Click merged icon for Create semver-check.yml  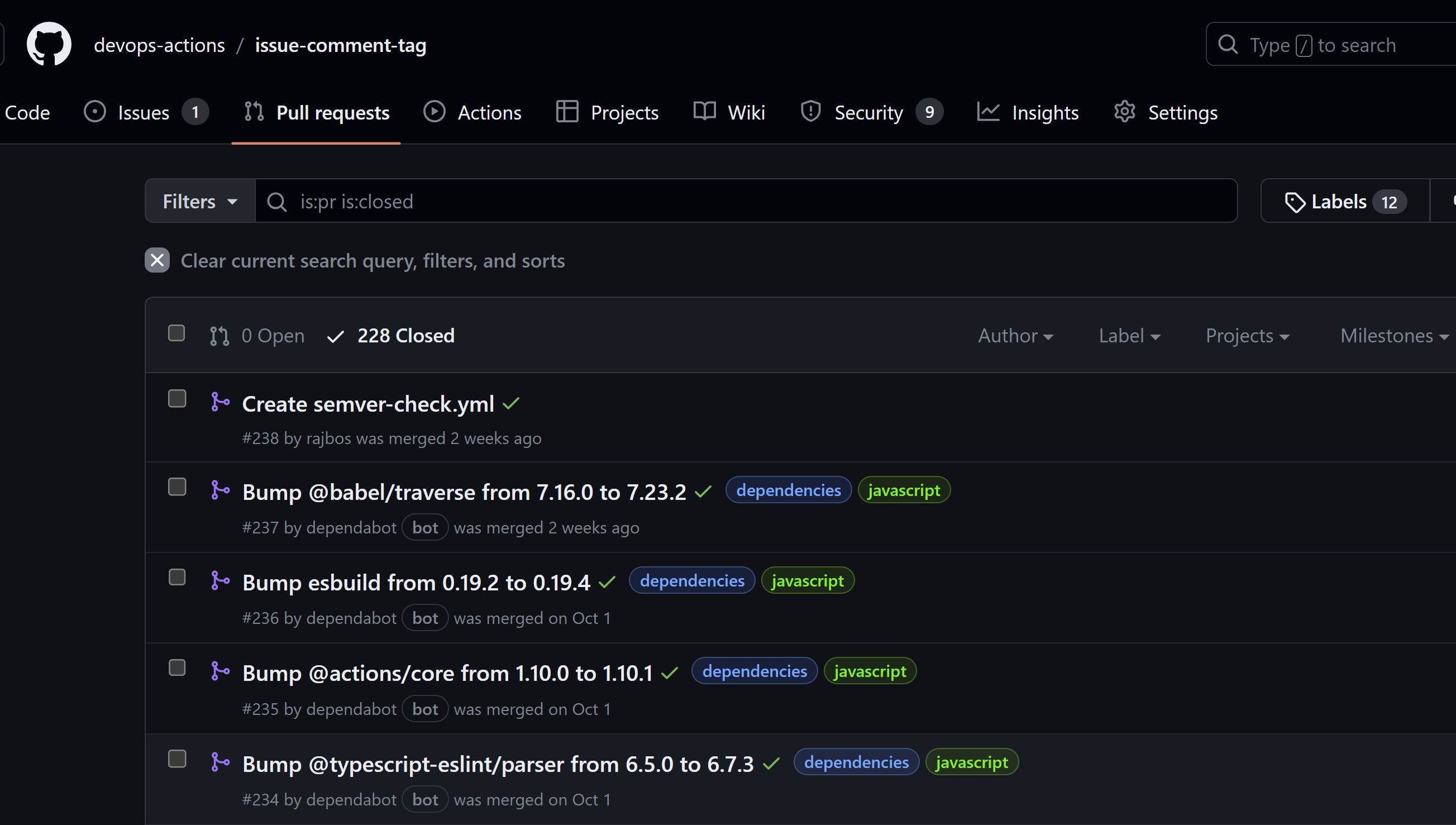[220, 402]
